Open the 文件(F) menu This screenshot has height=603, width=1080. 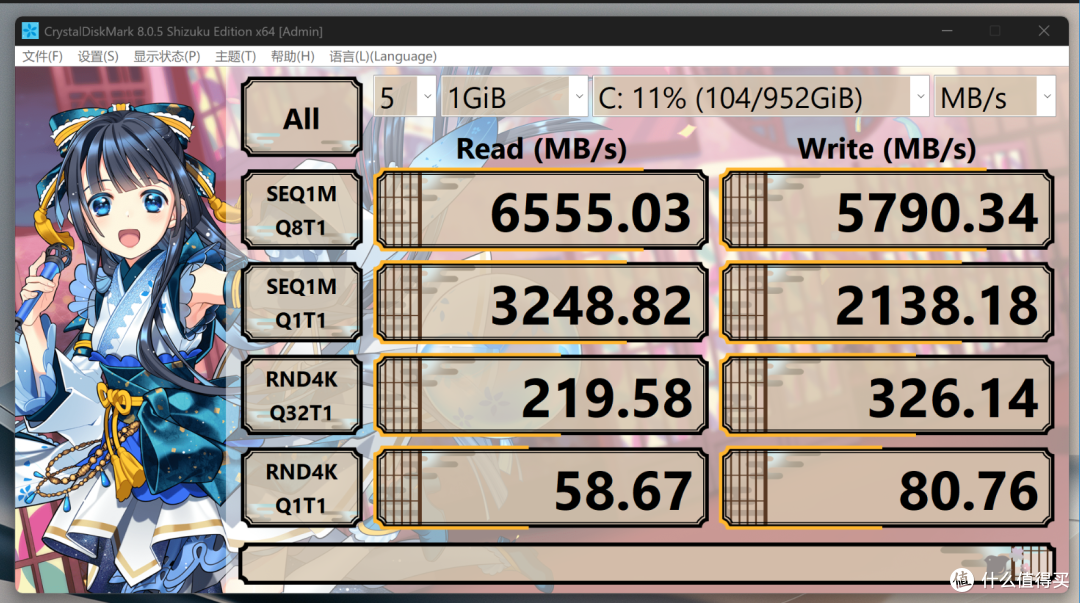[x=42, y=57]
